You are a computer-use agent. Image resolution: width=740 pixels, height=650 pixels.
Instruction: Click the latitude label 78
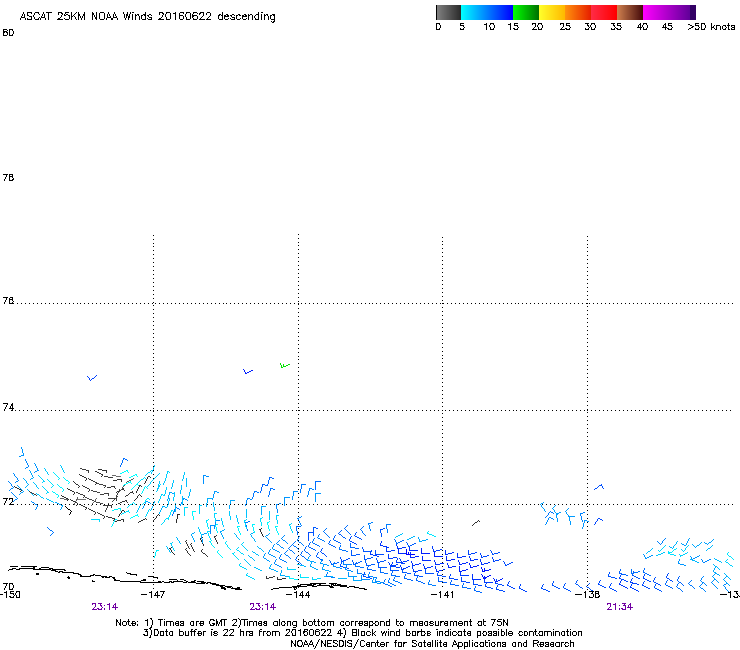coord(8,177)
